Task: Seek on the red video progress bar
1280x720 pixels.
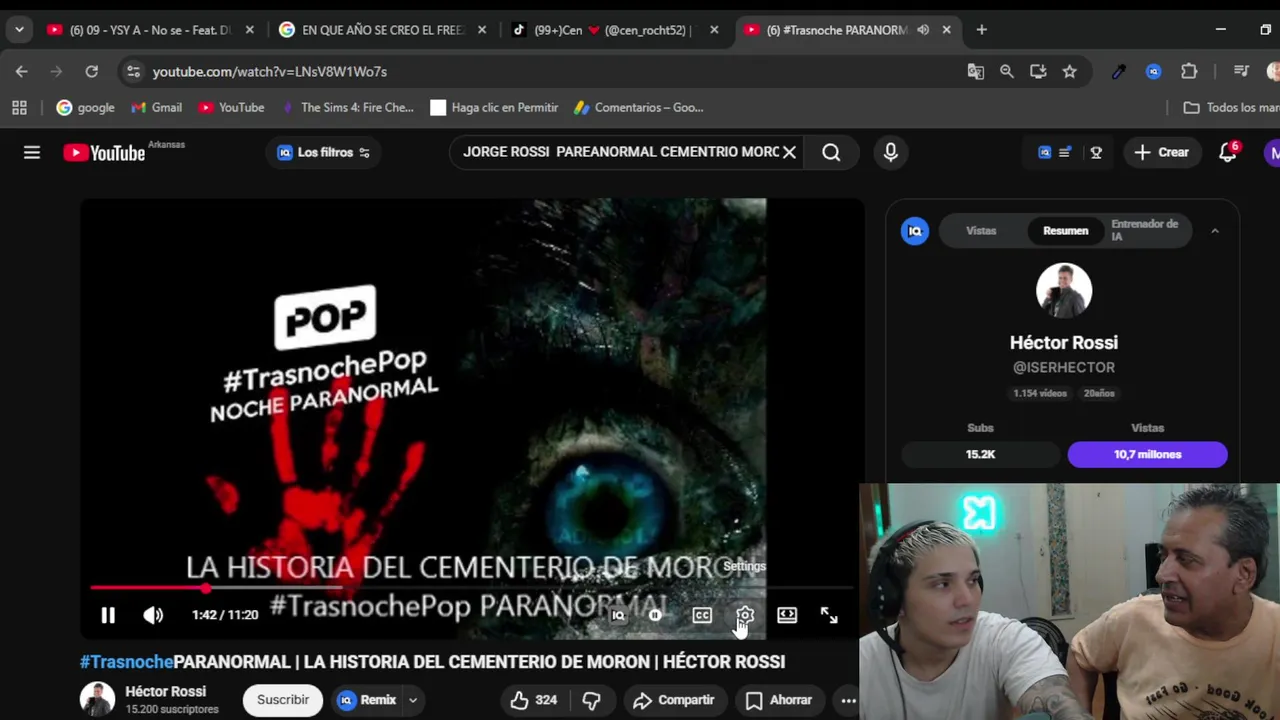Action: 470,588
